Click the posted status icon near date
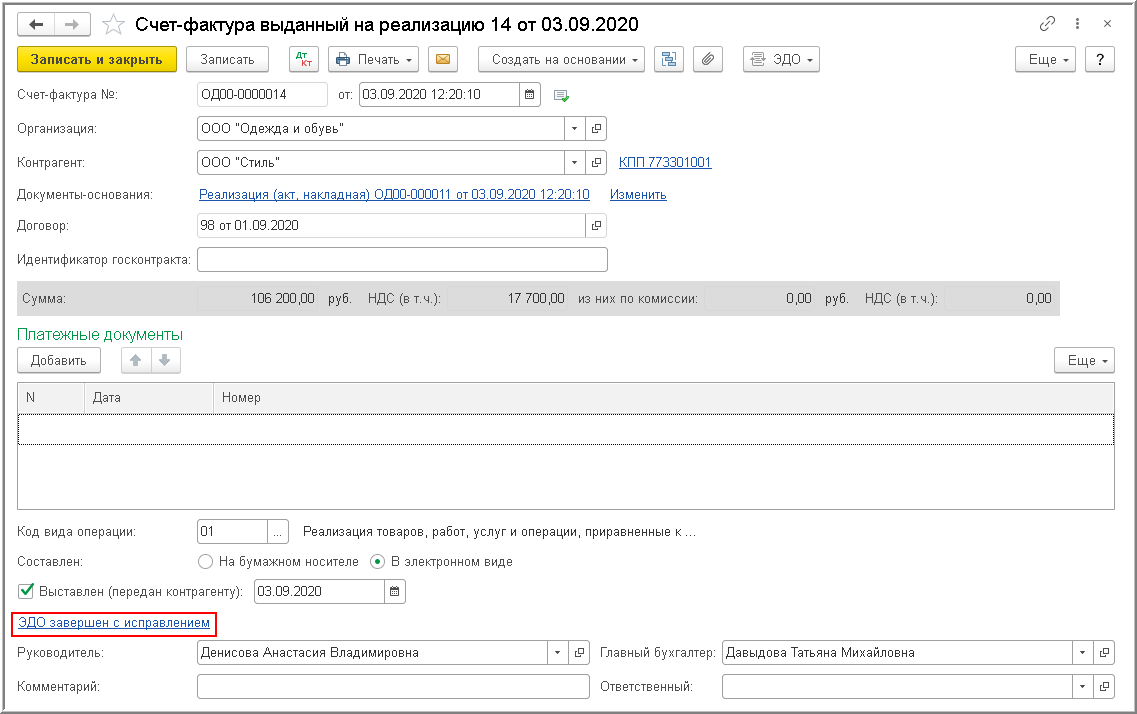 [561, 95]
